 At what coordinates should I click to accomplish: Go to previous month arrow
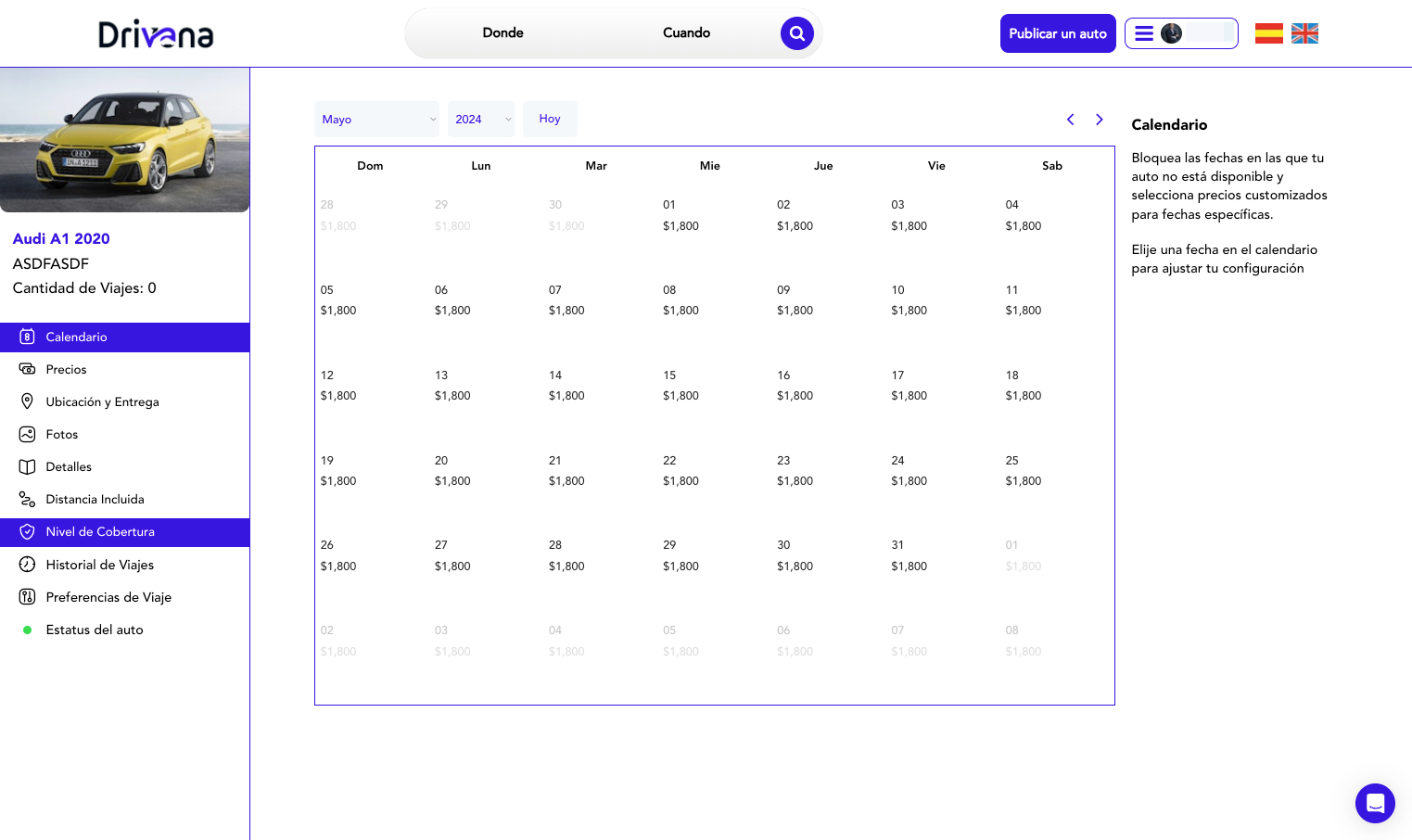(1070, 120)
